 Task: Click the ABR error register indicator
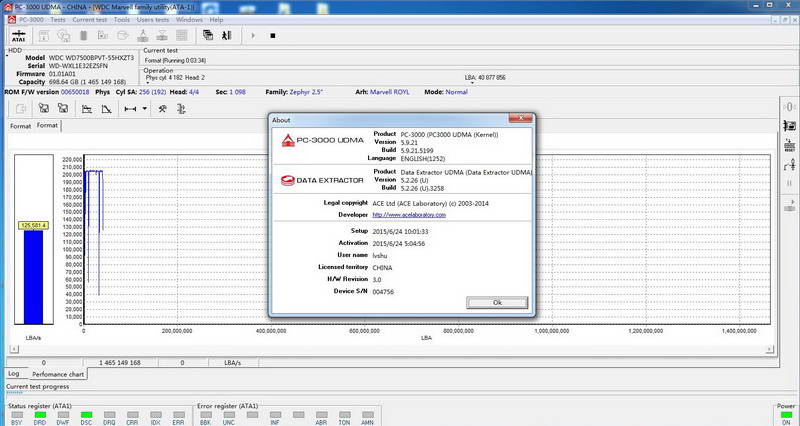321,415
